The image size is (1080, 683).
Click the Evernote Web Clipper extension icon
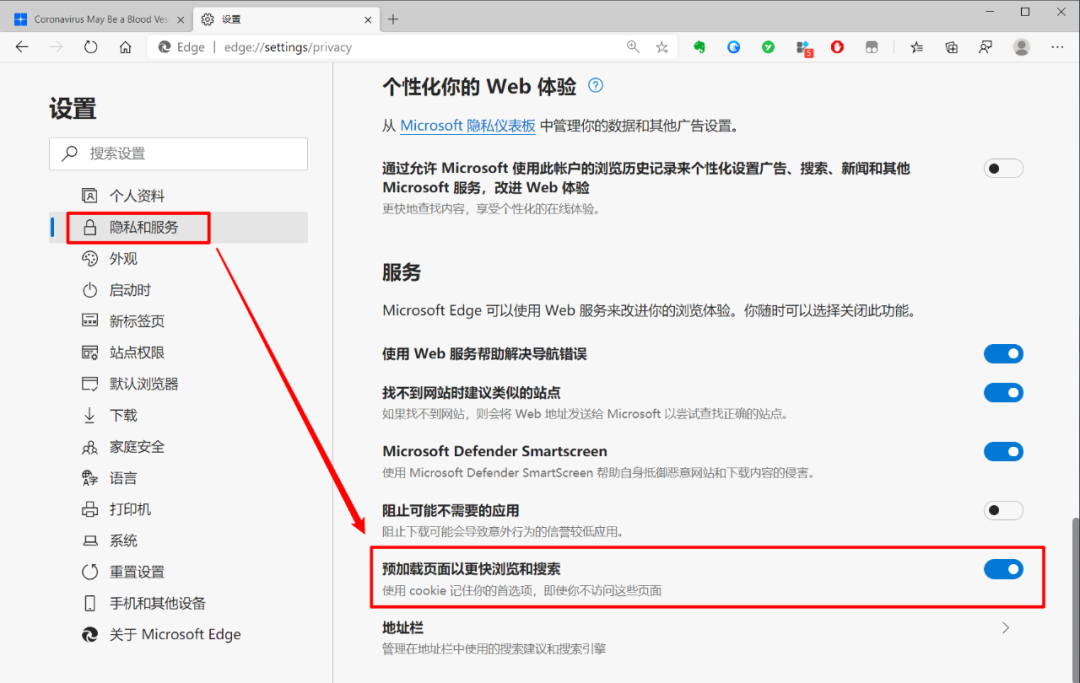tap(699, 46)
